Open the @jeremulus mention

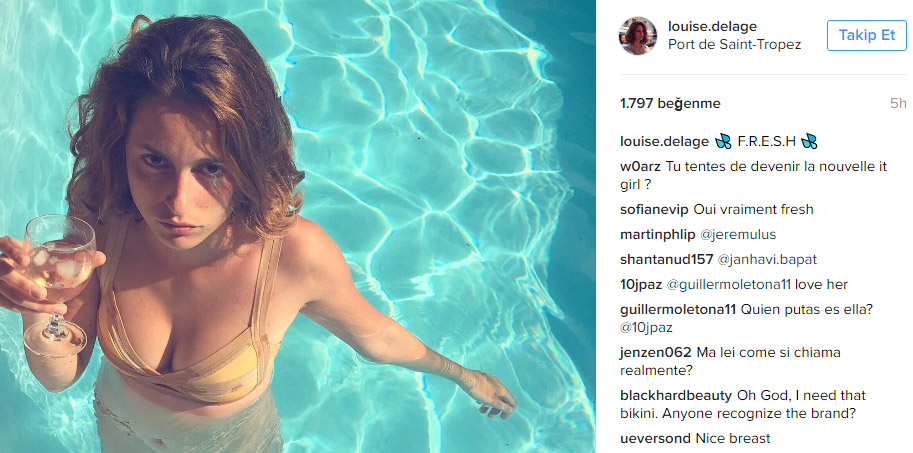(x=738, y=235)
